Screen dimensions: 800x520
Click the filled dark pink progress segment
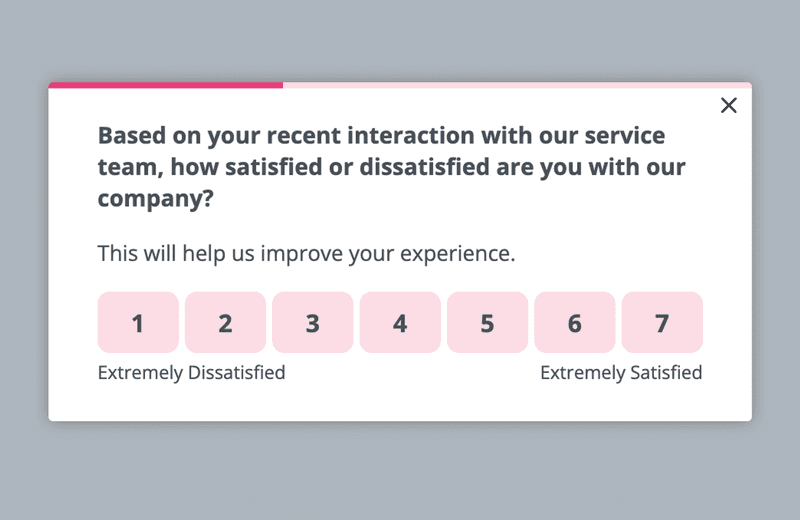[165, 85]
